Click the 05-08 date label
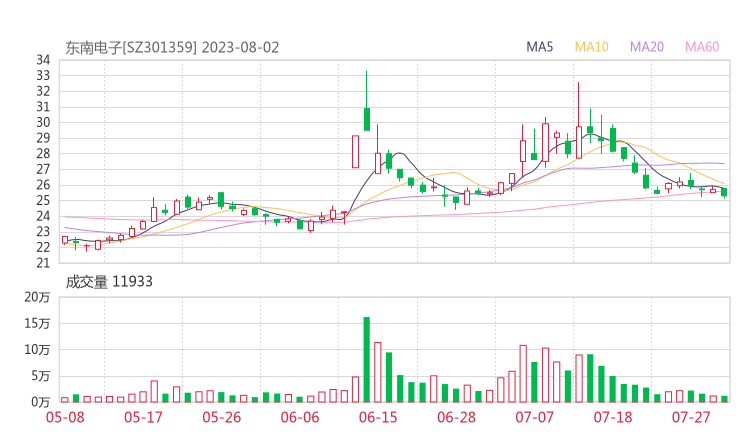 tap(65, 417)
